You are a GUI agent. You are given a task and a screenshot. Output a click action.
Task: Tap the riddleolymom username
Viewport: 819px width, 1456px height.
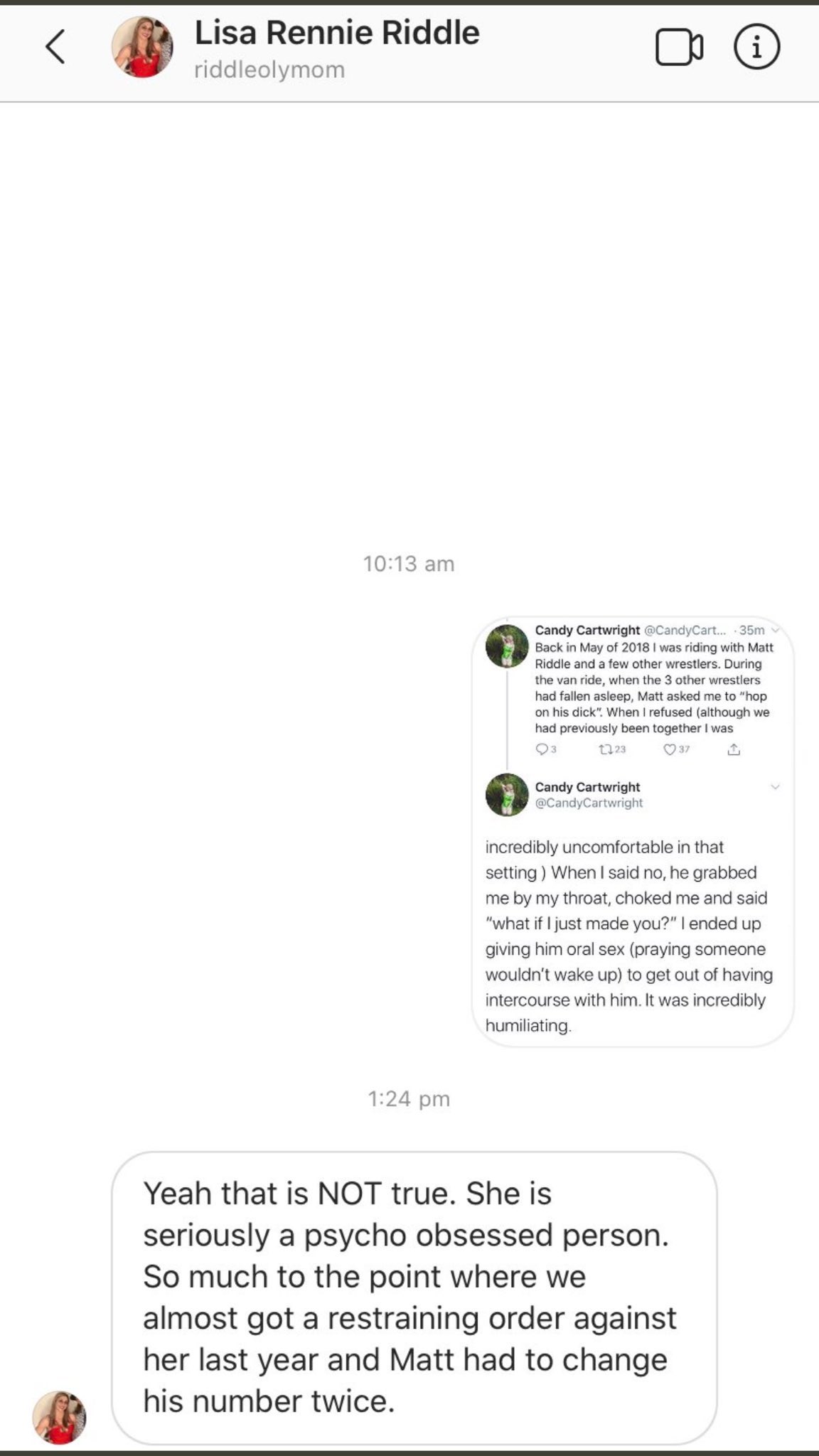[x=269, y=70]
